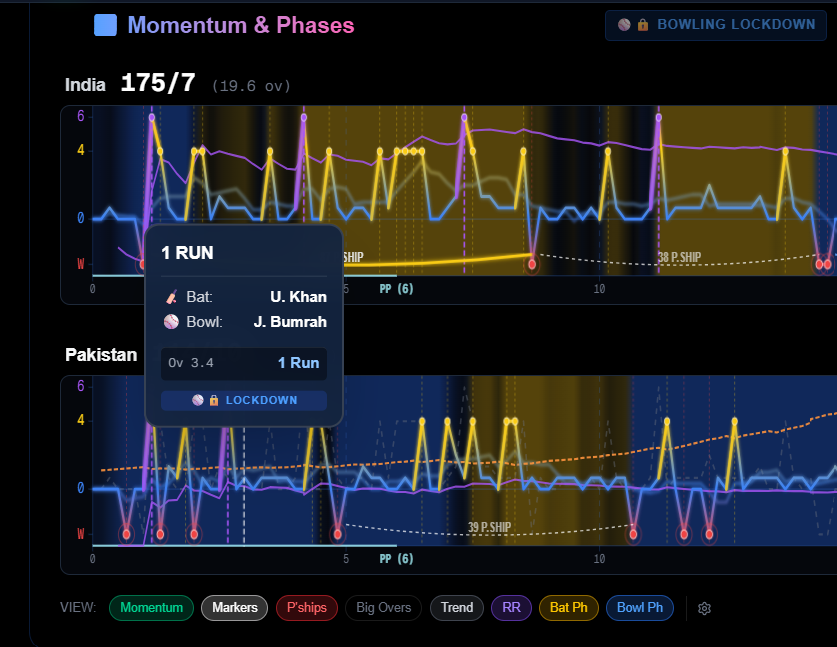The width and height of the screenshot is (837, 647).
Task: Click the LOCKDOWN button inside the tooltip
Action: (243, 400)
